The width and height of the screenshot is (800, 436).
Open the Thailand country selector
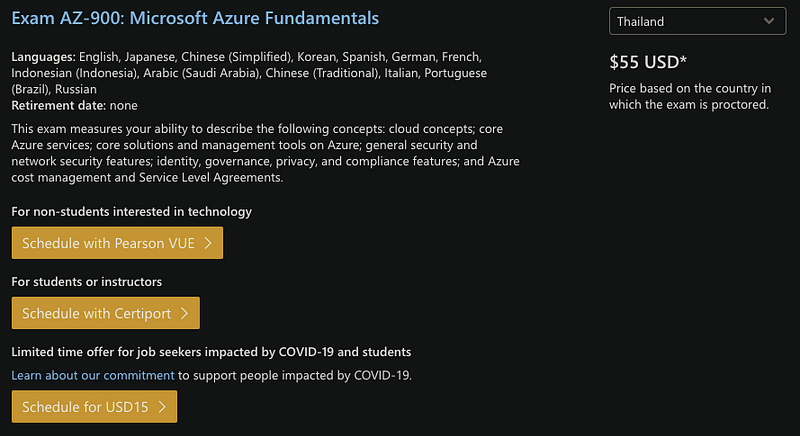pyautogui.click(x=697, y=21)
